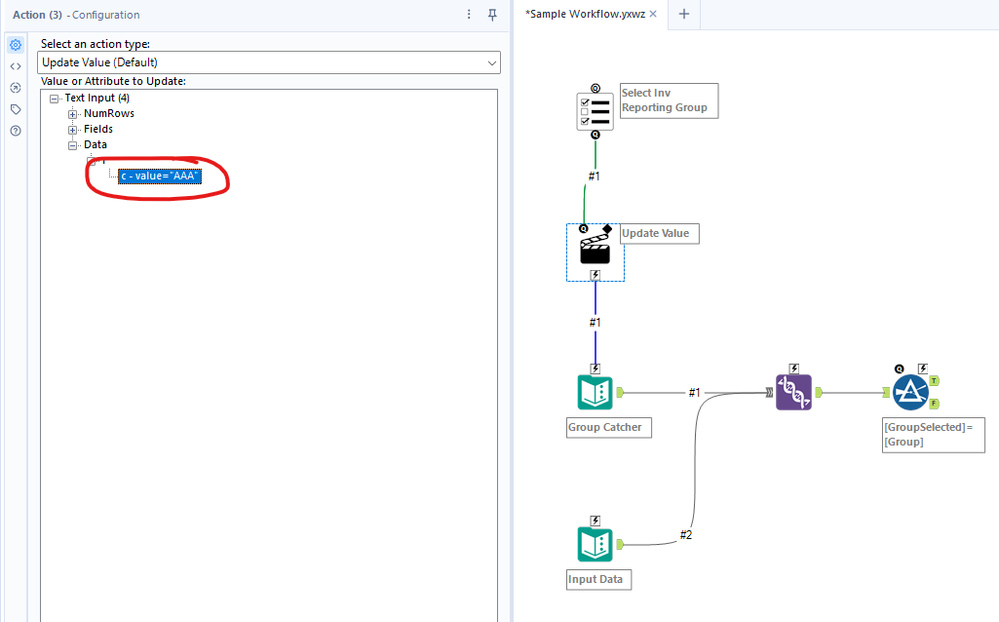Open the Help question mark icon
Image resolution: width=999 pixels, height=622 pixels.
16,131
